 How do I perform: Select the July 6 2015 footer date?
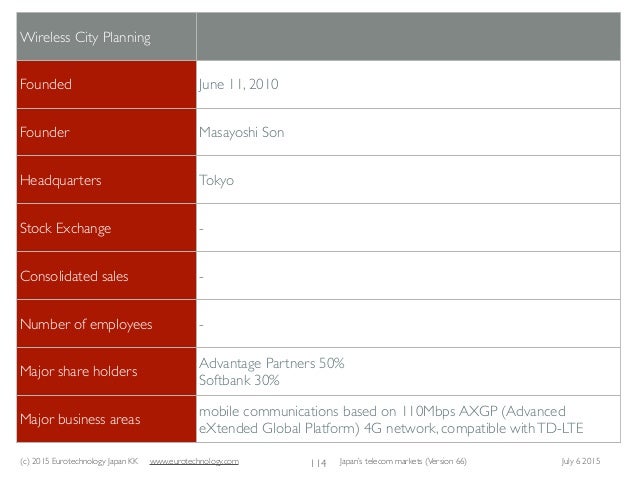click(x=599, y=460)
